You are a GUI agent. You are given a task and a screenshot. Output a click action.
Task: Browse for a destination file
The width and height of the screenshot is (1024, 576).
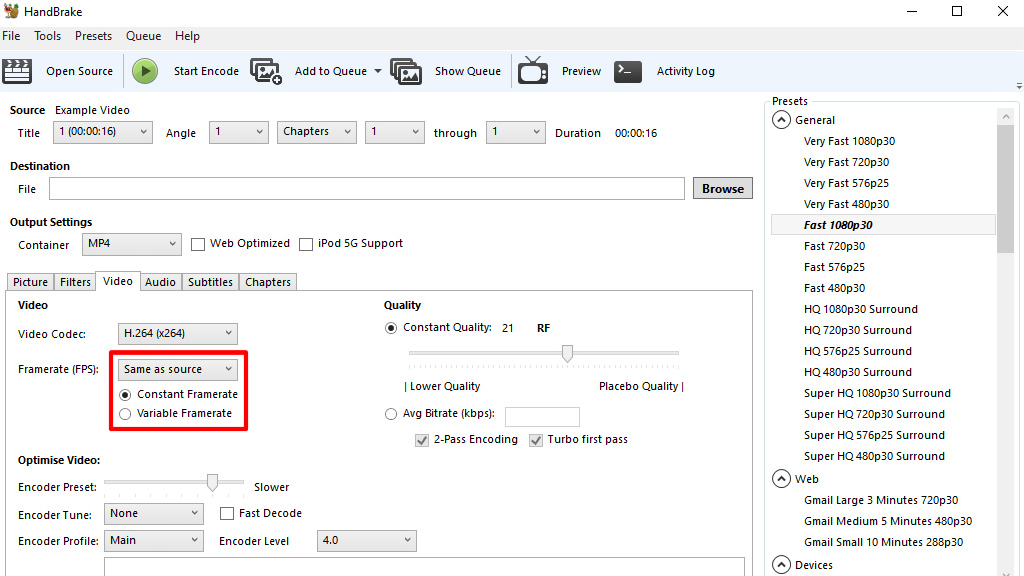(722, 188)
